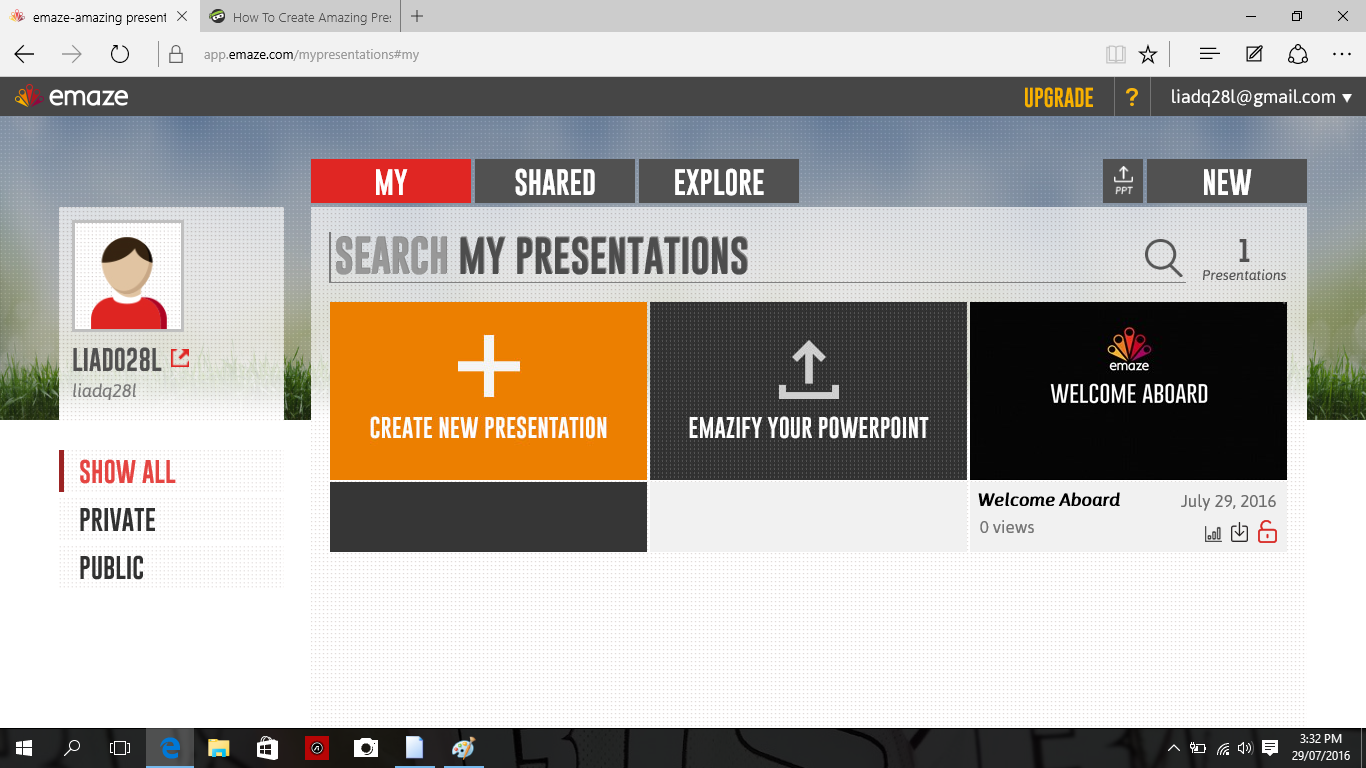1366x768 pixels.
Task: Refresh the browser page
Action: (120, 54)
